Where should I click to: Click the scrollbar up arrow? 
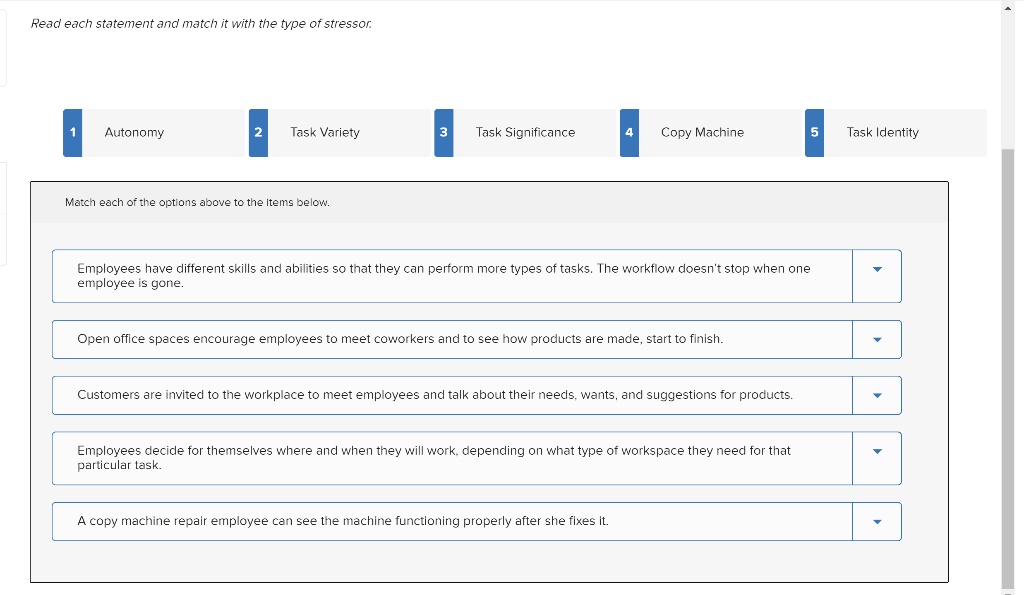click(1008, 7)
